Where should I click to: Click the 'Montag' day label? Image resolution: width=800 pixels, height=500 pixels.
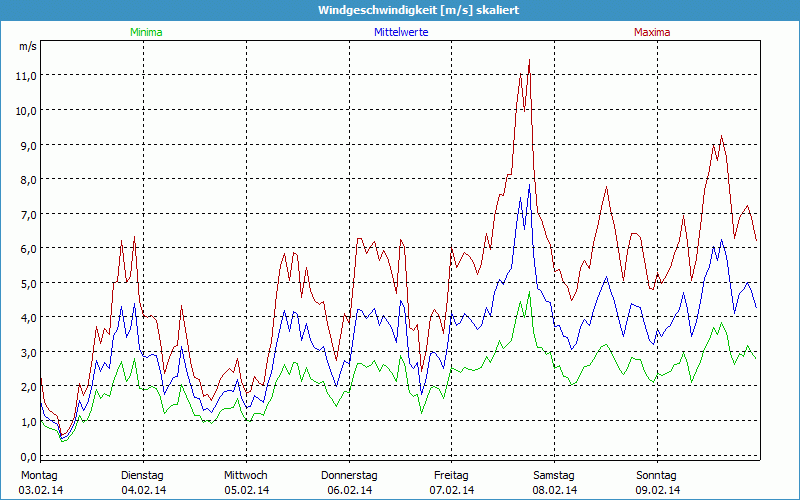click(39, 476)
